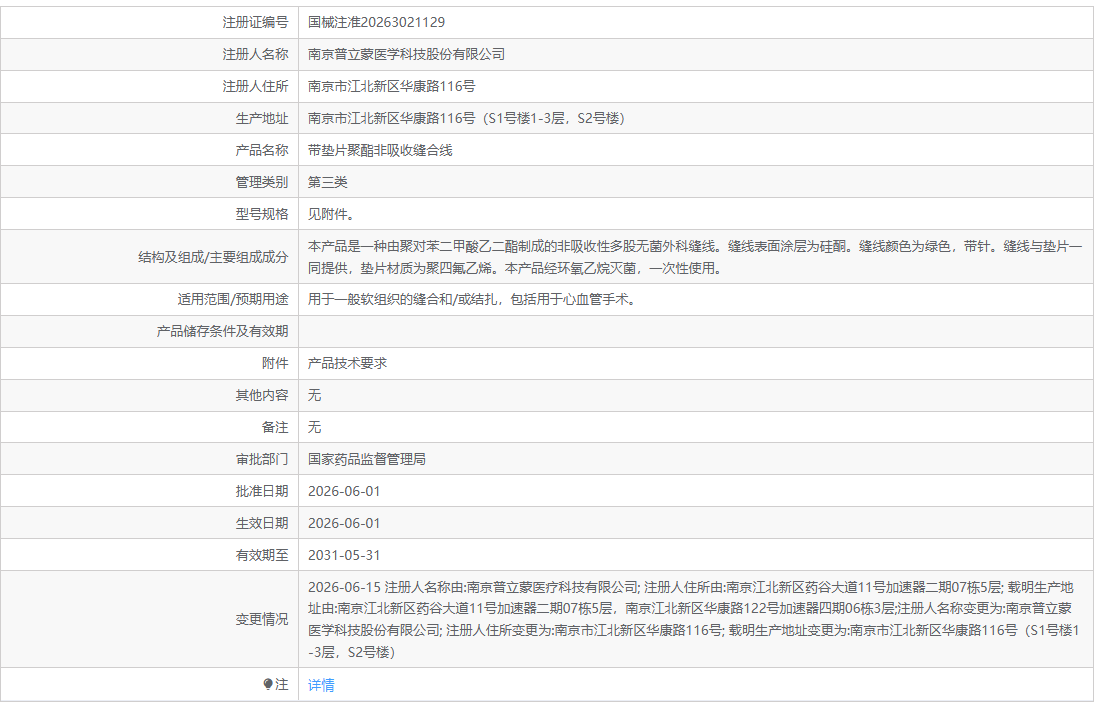The image size is (1100, 705).
Task: Click the 其他内容 label
Action: (x=262, y=396)
